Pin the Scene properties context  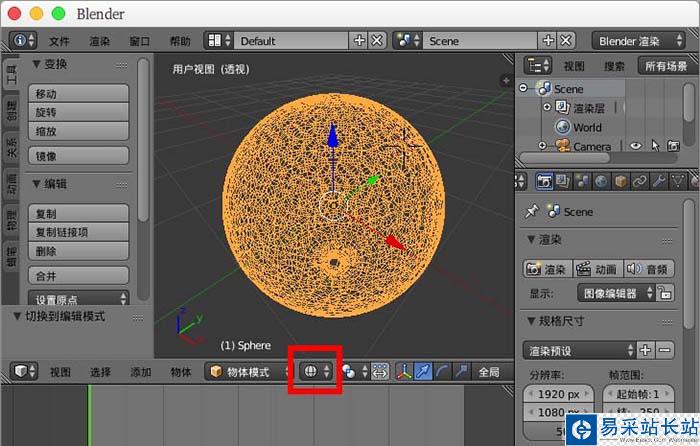tap(531, 211)
